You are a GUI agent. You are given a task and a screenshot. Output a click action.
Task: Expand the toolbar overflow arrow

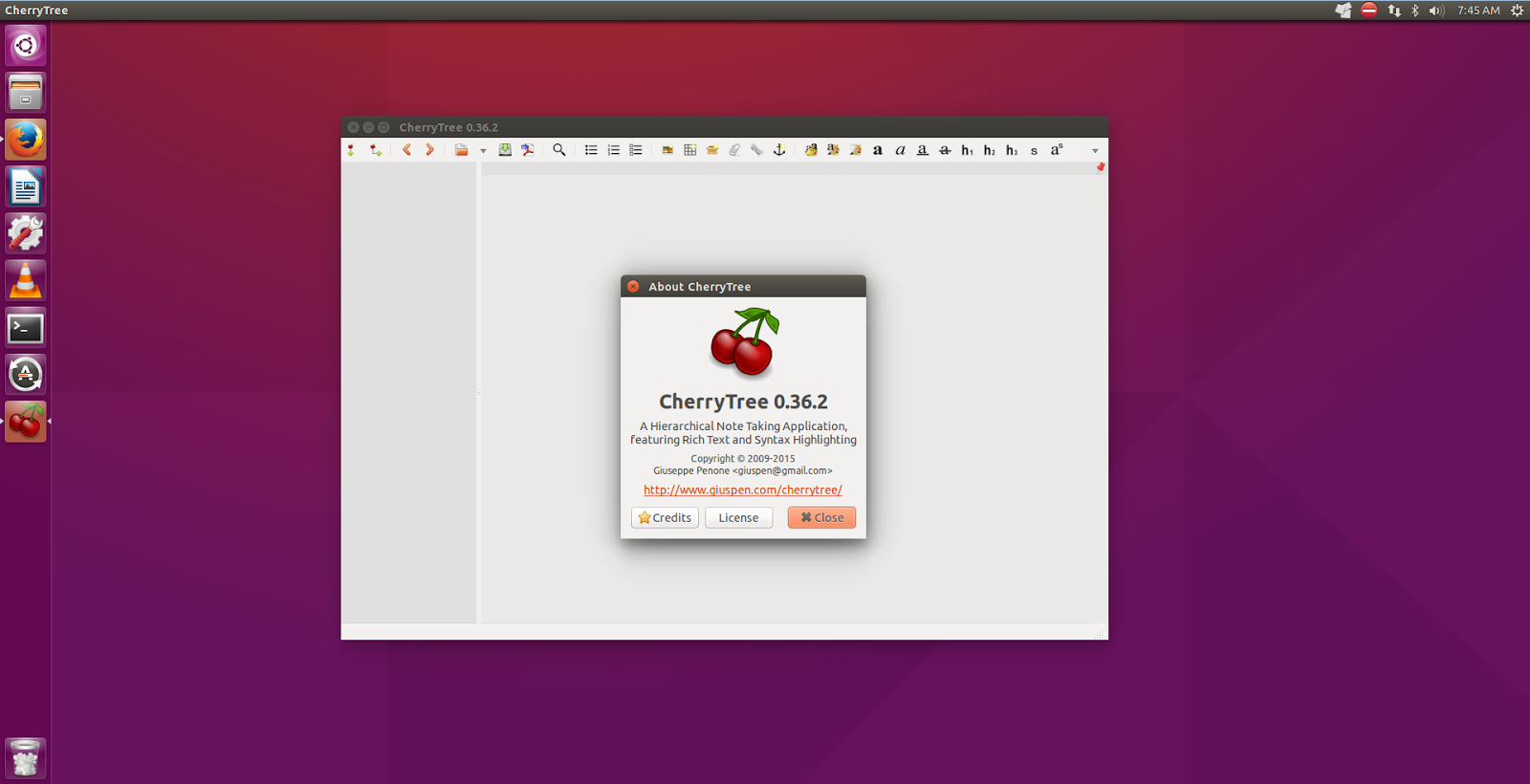click(1095, 151)
